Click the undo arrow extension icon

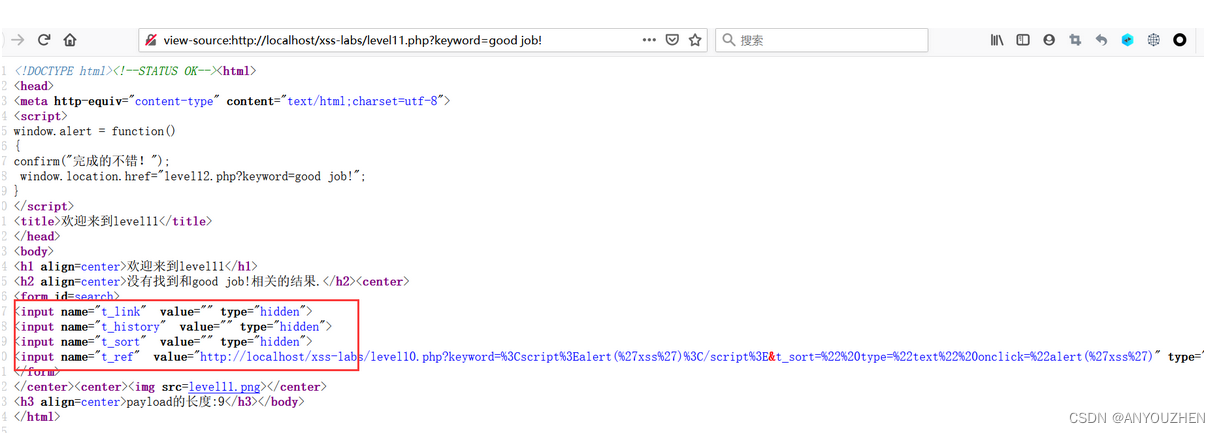click(x=1101, y=40)
